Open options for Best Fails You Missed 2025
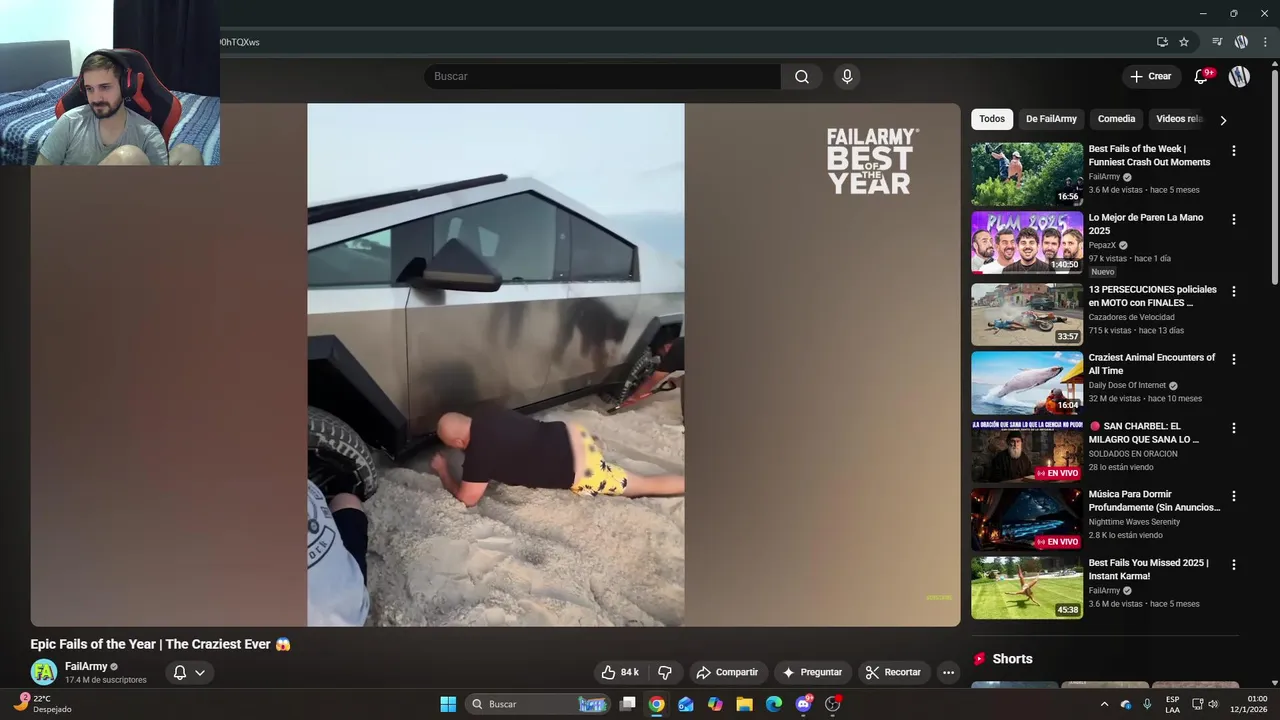Image resolution: width=1280 pixels, height=720 pixels. 1233,564
